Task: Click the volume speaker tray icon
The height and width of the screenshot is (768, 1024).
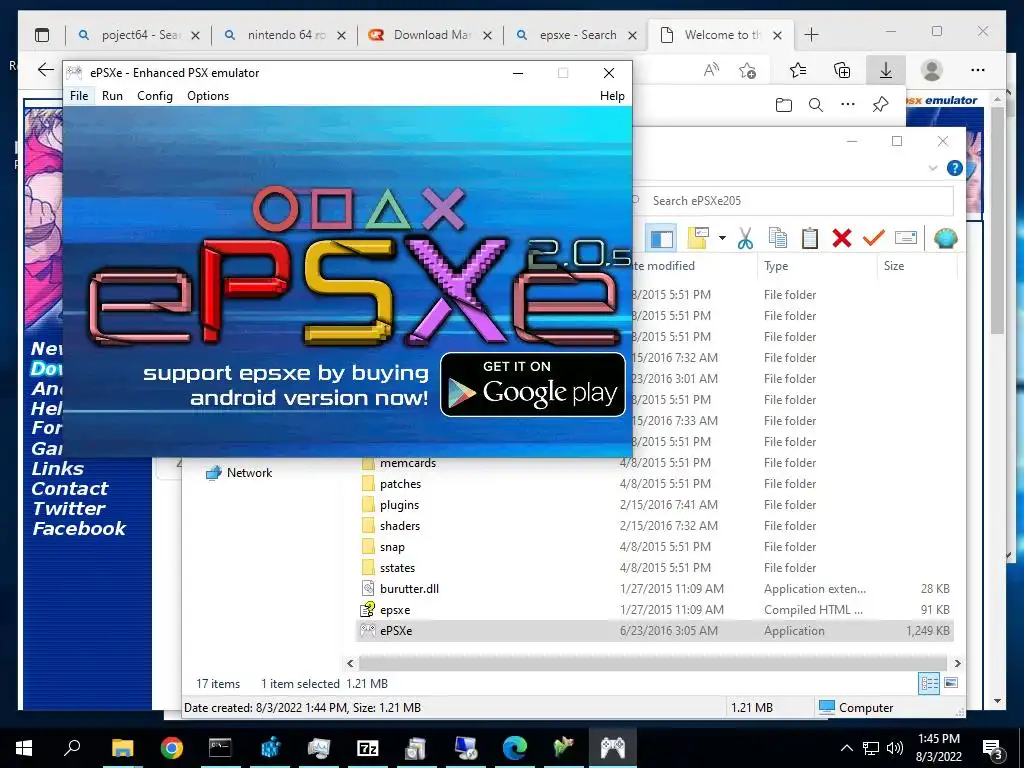Action: (895, 748)
